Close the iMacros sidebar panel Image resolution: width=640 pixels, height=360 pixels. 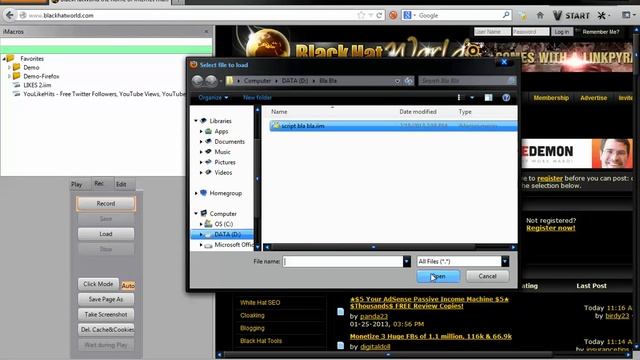[x=206, y=31]
